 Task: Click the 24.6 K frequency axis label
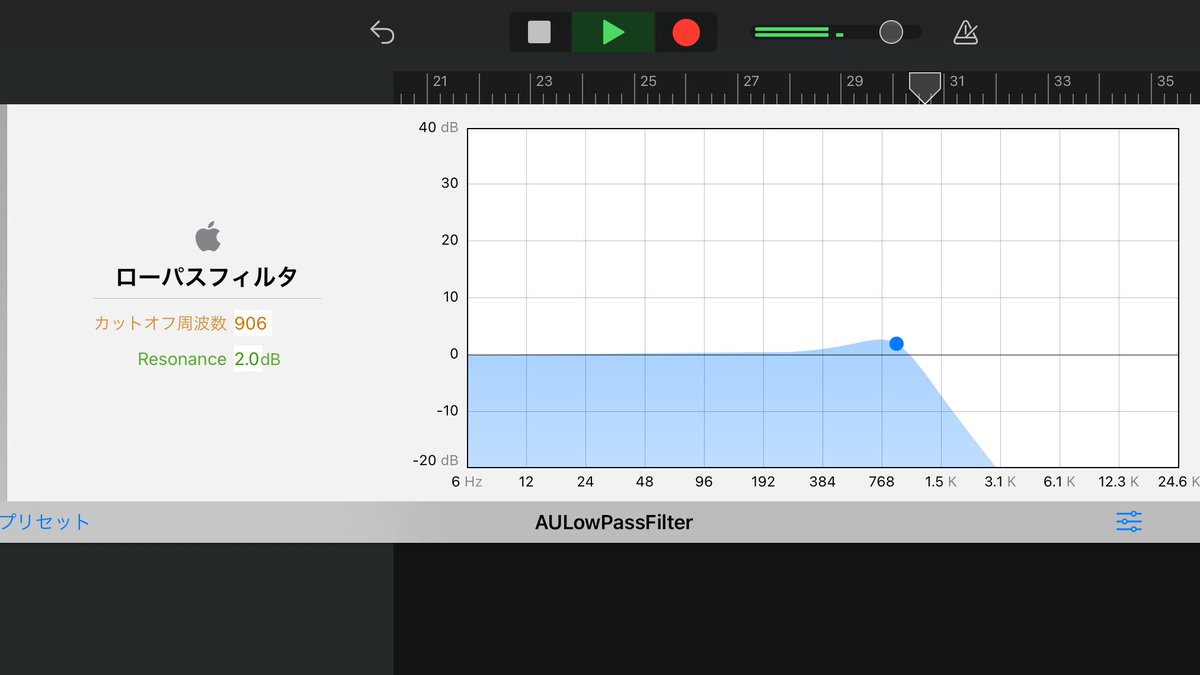(x=1178, y=481)
